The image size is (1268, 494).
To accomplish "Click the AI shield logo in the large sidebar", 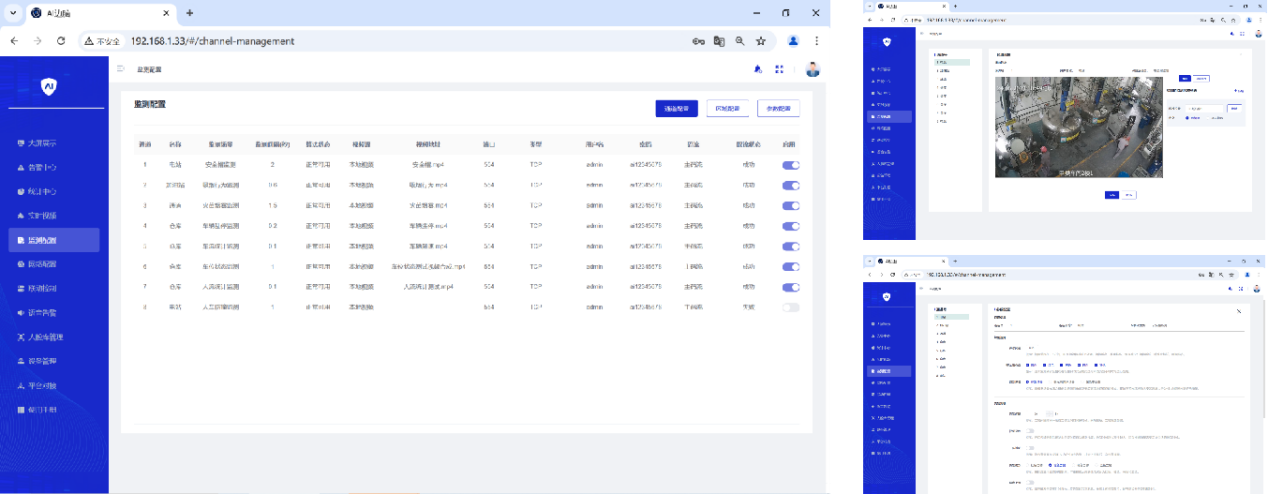I will tap(49, 87).
